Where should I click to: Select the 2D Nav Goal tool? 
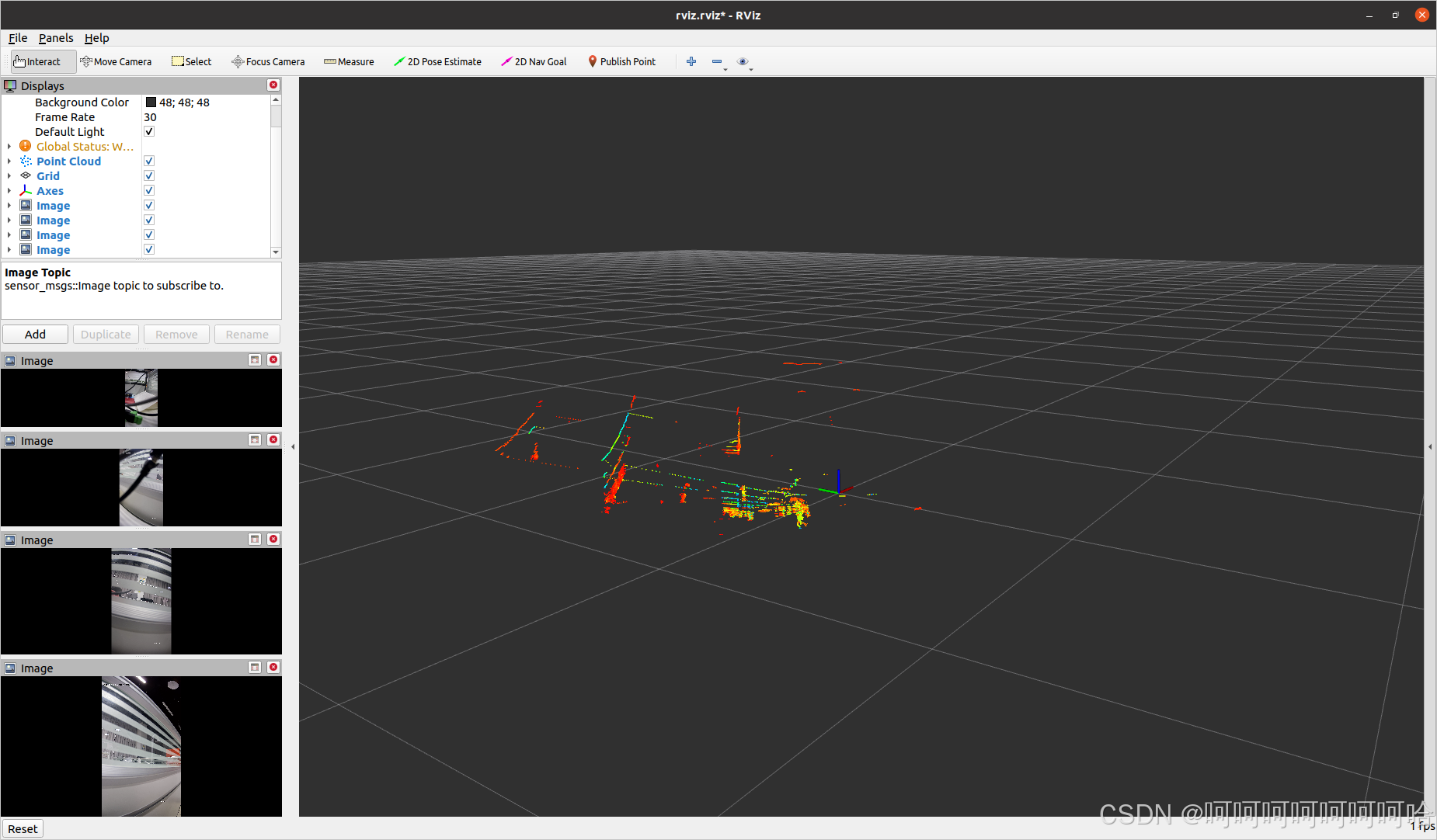point(534,61)
